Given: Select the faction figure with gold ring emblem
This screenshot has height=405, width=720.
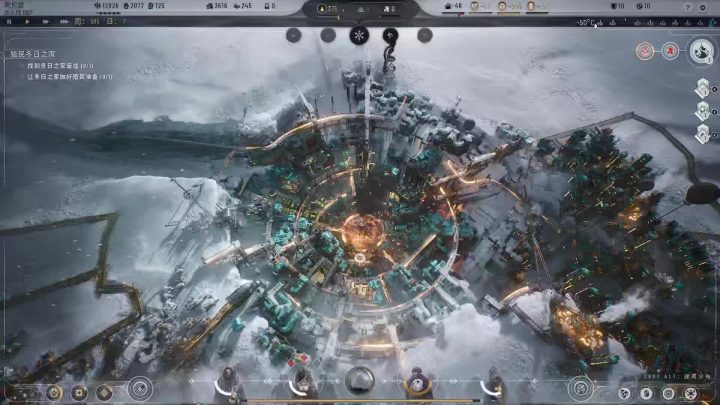Looking at the screenshot, I should tap(417, 383).
